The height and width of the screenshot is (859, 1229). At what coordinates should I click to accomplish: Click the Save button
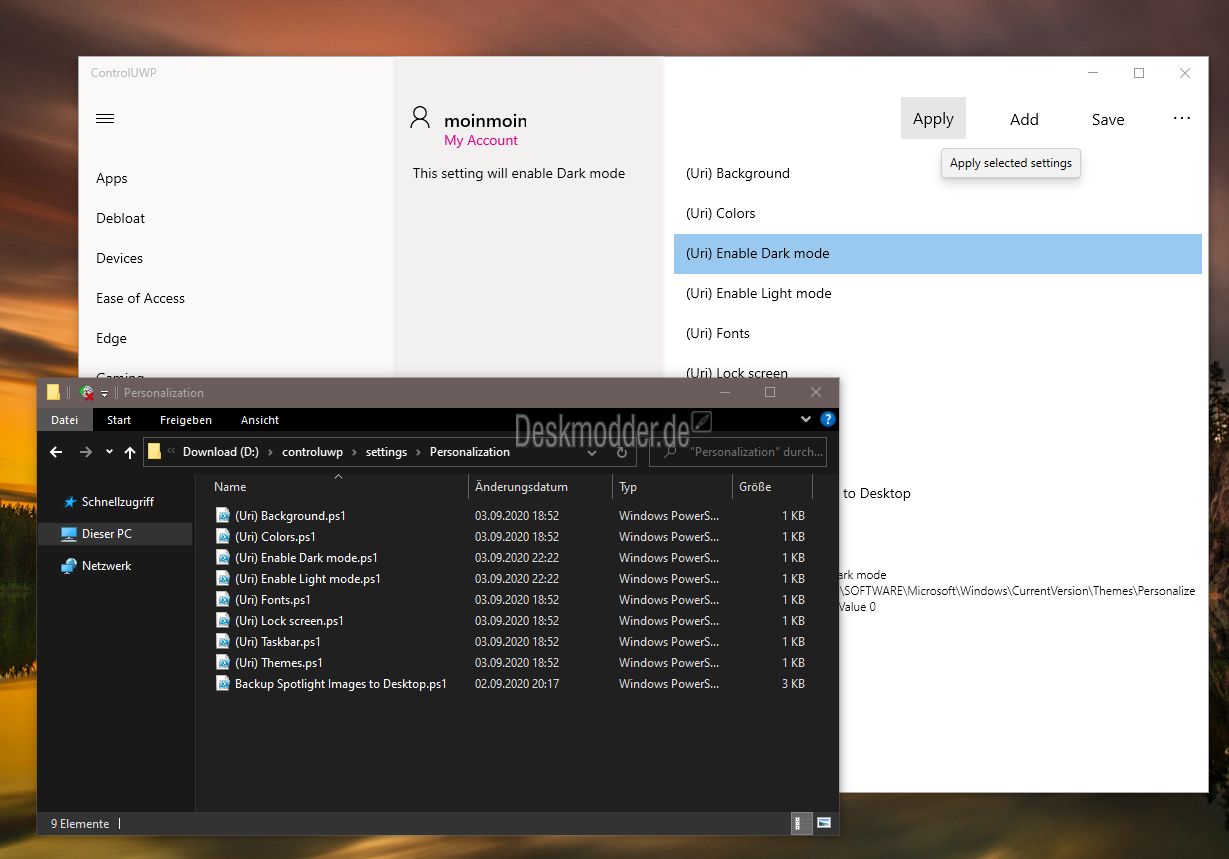click(1107, 118)
